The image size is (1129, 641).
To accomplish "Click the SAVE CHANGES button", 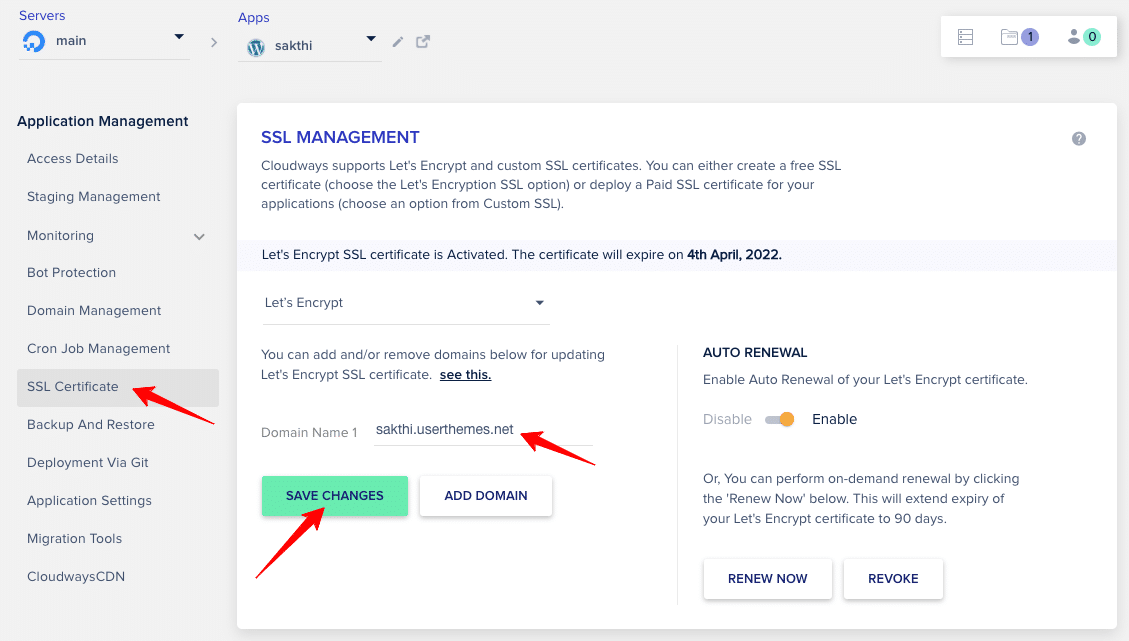I will [334, 495].
